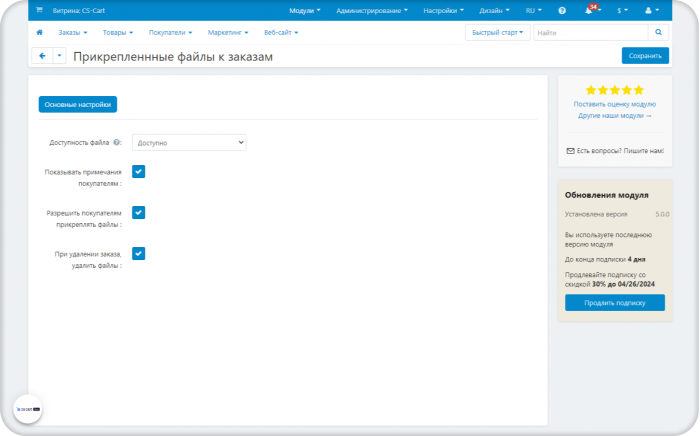Click the Витрина: CS-Cart storefront label

[x=79, y=10]
